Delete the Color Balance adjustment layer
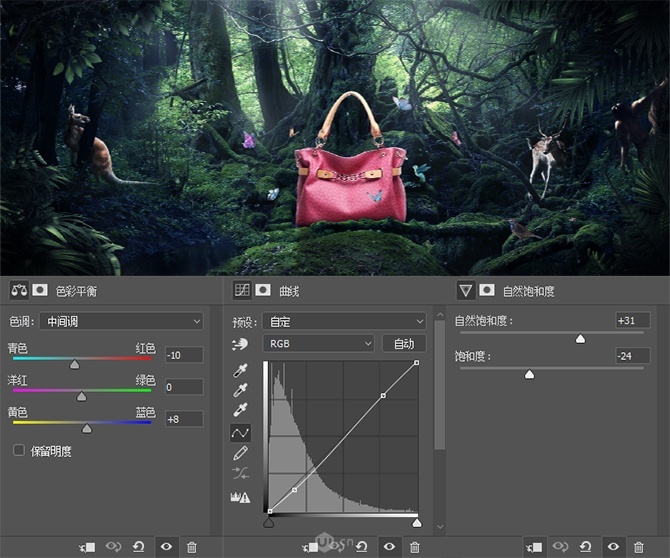 (192, 547)
